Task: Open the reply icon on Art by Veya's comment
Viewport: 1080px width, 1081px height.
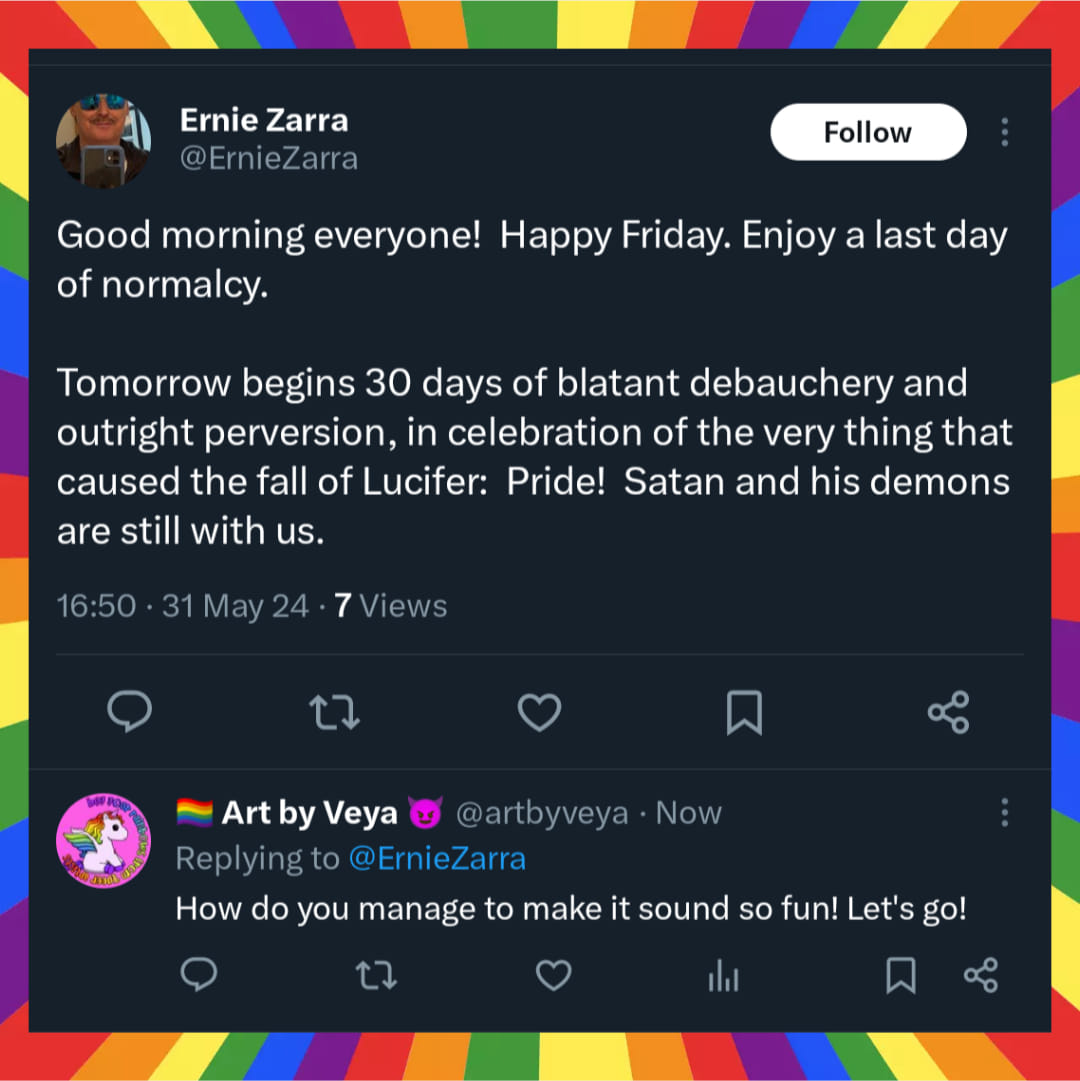Action: click(x=199, y=975)
